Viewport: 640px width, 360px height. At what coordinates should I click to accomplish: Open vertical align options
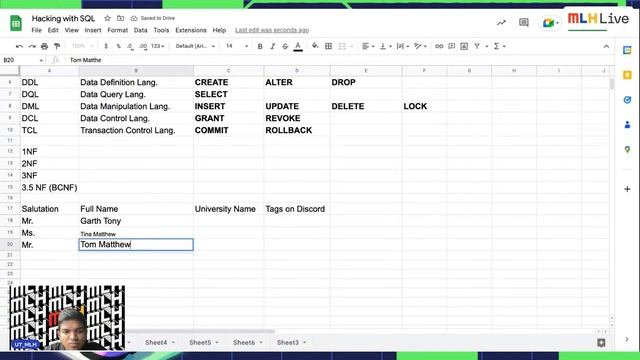click(385, 47)
